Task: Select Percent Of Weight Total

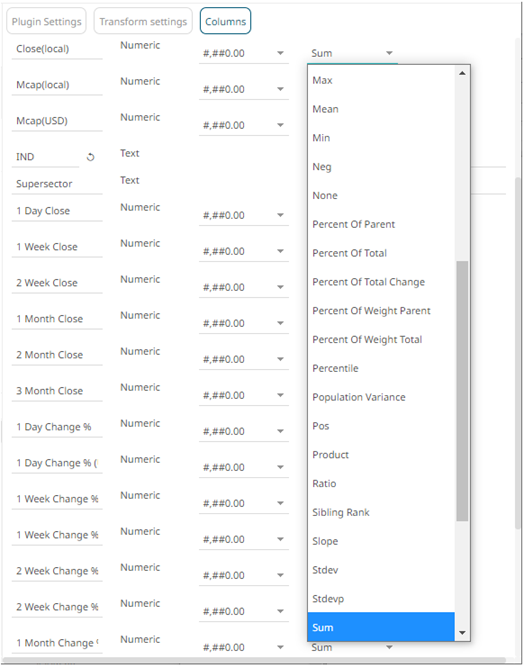Action: coord(381,340)
